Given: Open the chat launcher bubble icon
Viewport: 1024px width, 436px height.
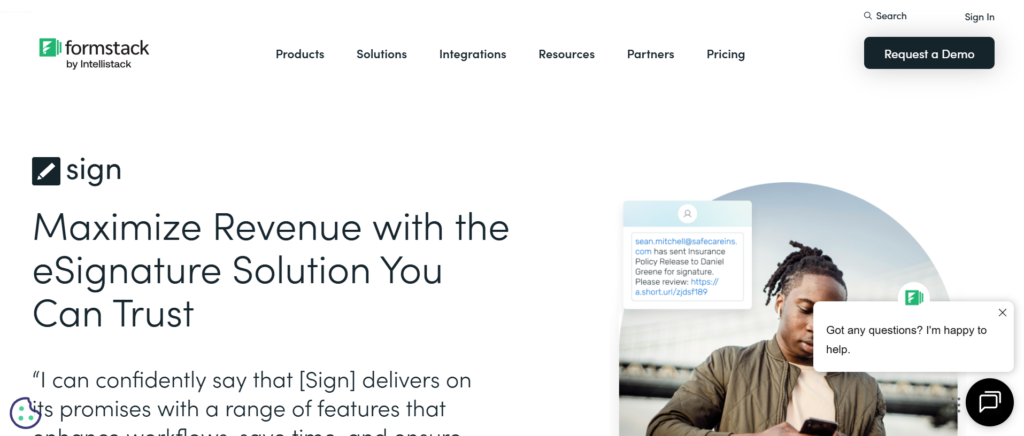Looking at the screenshot, I should [989, 402].
